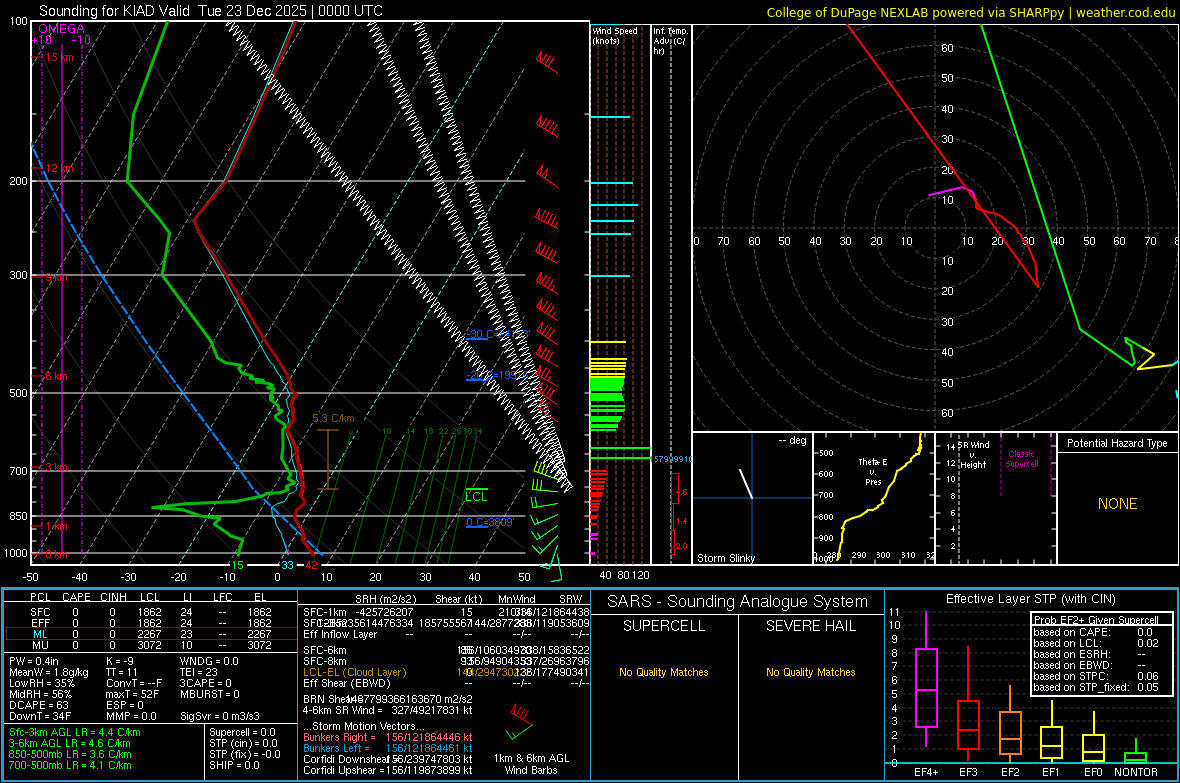Select the MU parcel row
This screenshot has height=783, width=1180.
tap(149, 645)
